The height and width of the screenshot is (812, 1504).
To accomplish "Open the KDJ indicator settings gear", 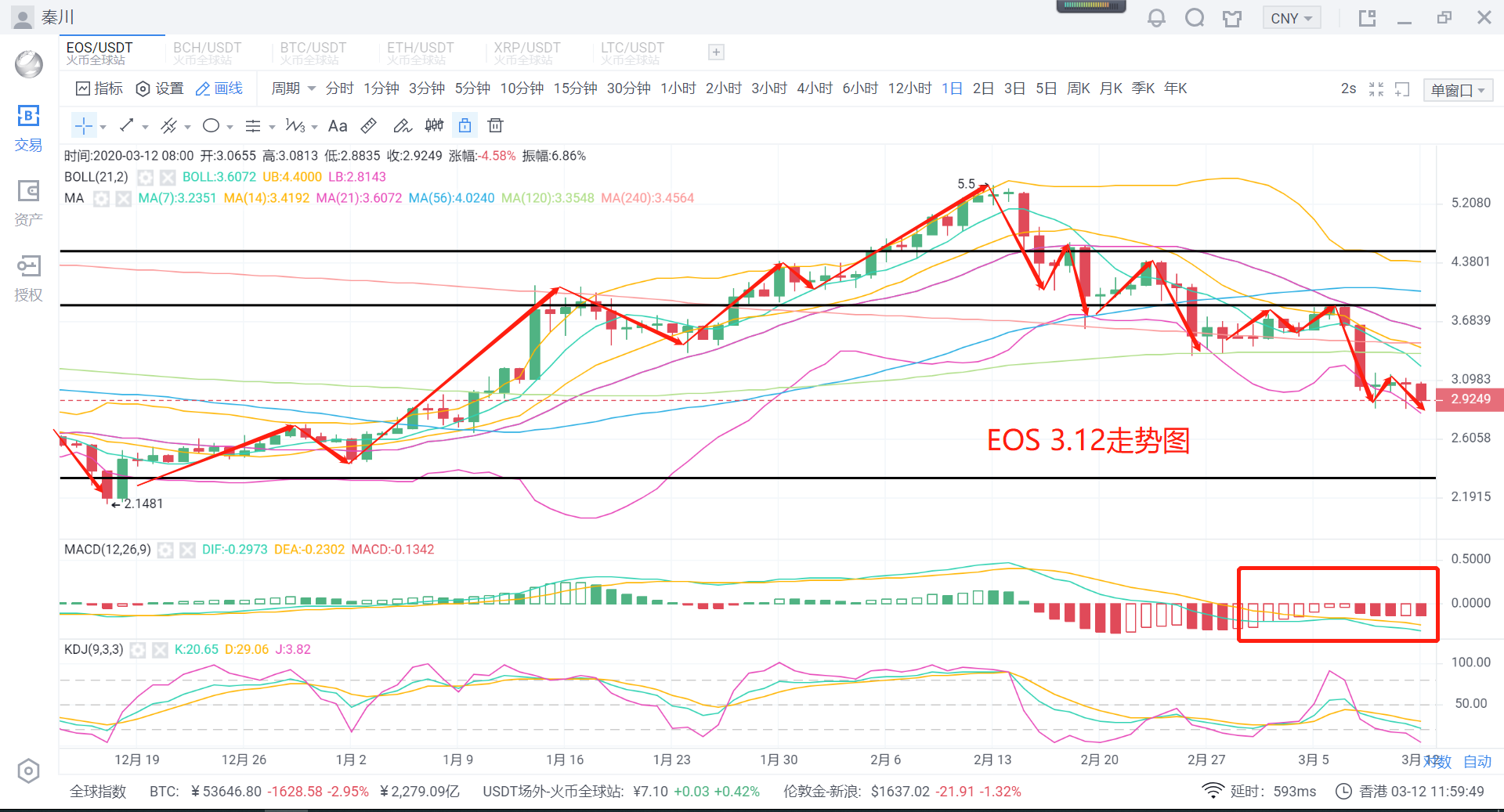I will (138, 650).
